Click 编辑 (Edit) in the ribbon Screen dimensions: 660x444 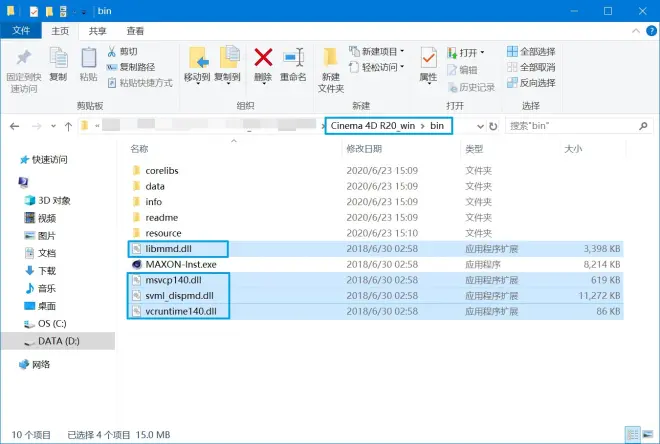(462, 70)
